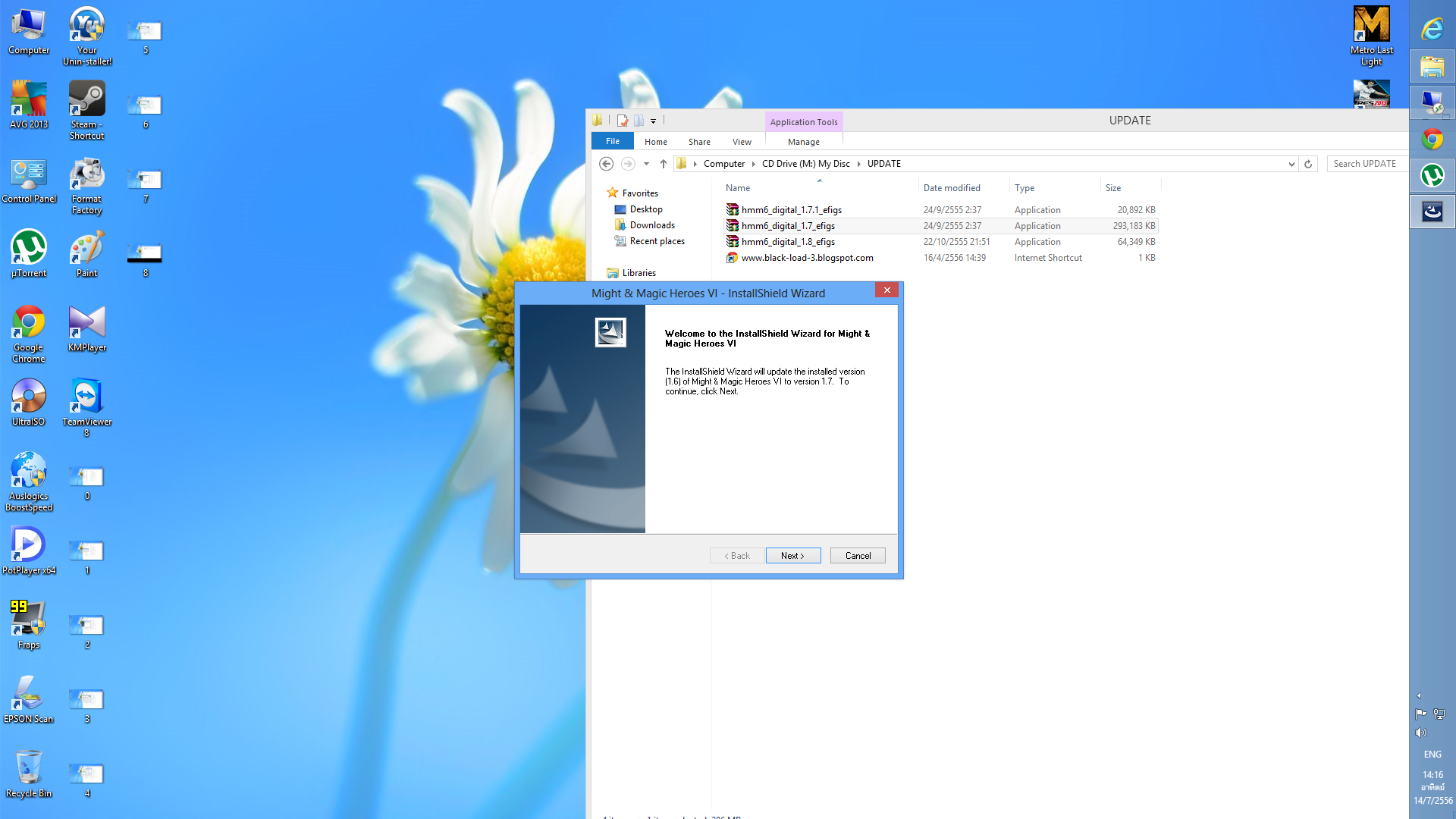Click Internet Explorer in the taskbar

1432,30
